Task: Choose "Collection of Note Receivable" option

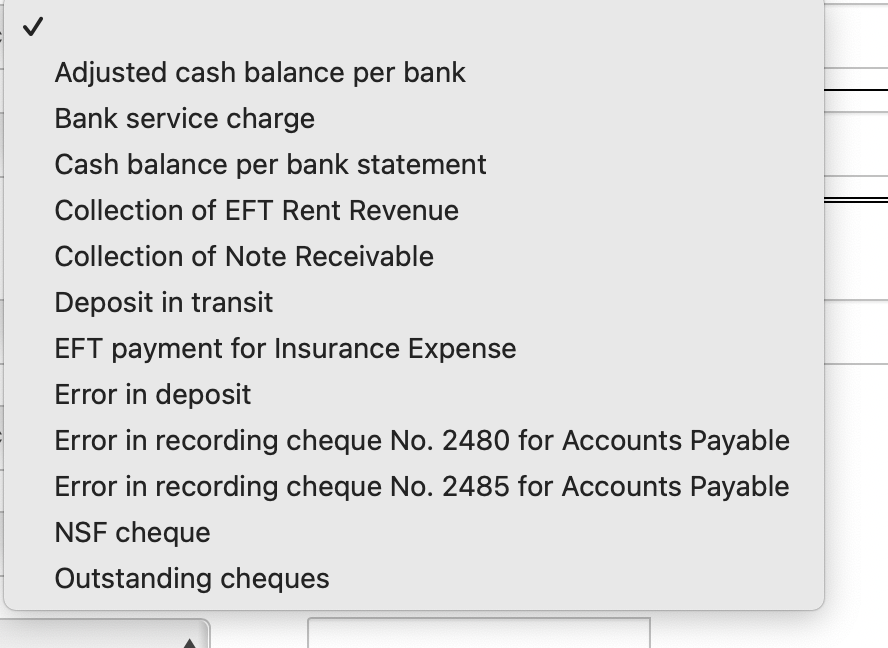Action: 244,256
